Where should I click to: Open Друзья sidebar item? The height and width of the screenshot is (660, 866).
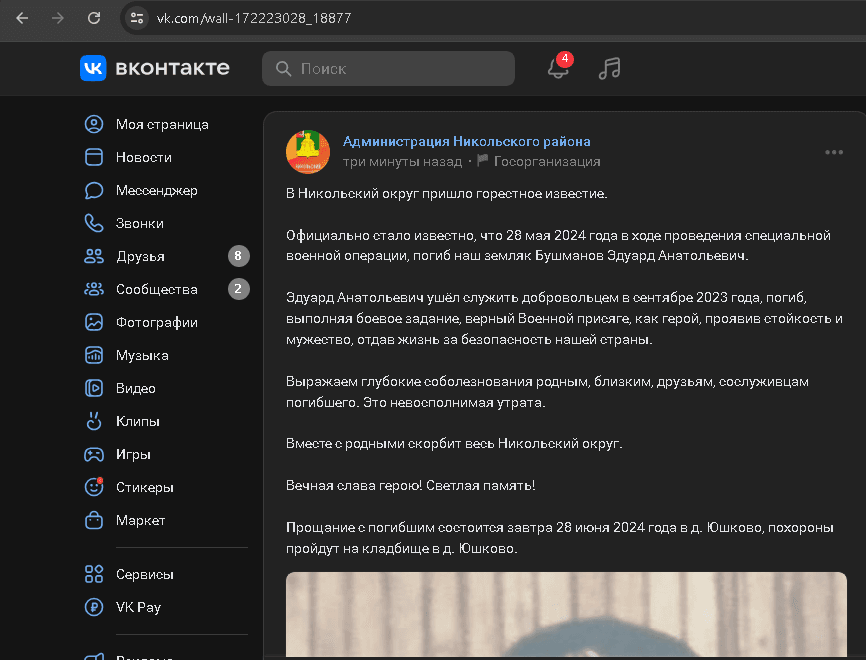(140, 256)
